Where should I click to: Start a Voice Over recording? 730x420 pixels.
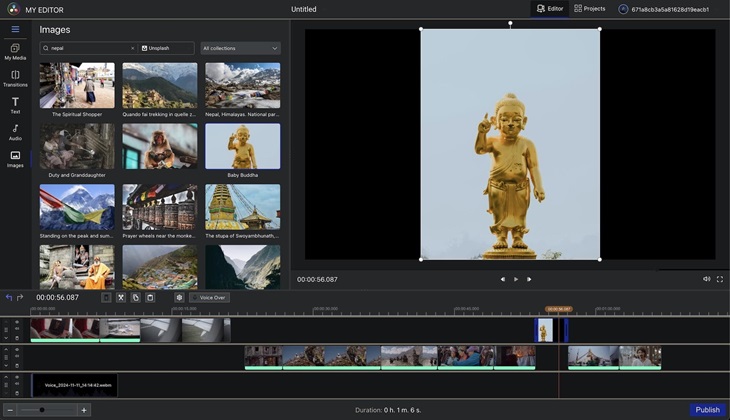pyautogui.click(x=210, y=297)
